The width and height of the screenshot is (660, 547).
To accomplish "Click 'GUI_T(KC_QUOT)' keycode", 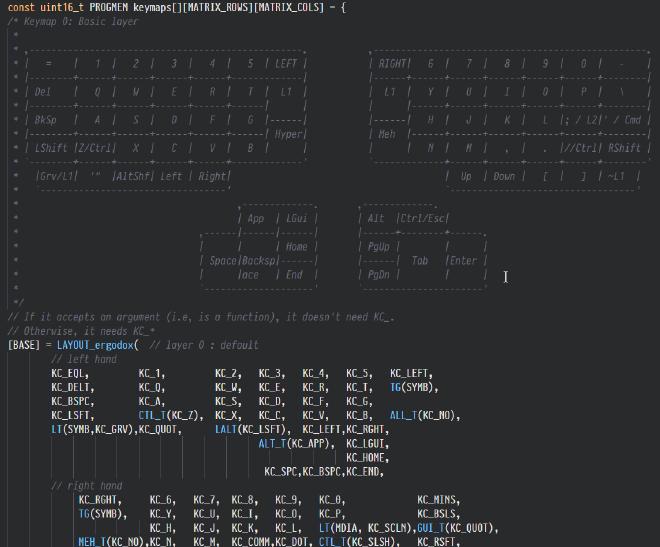I will click(x=458, y=528).
